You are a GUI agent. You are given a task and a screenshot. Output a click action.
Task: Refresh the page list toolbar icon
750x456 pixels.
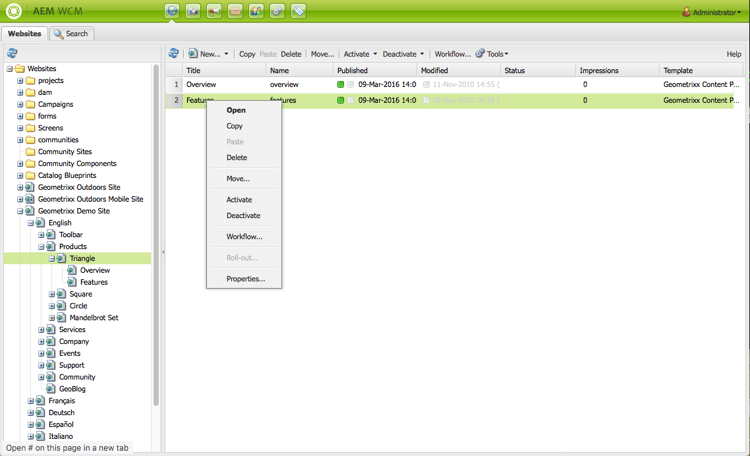[174, 54]
